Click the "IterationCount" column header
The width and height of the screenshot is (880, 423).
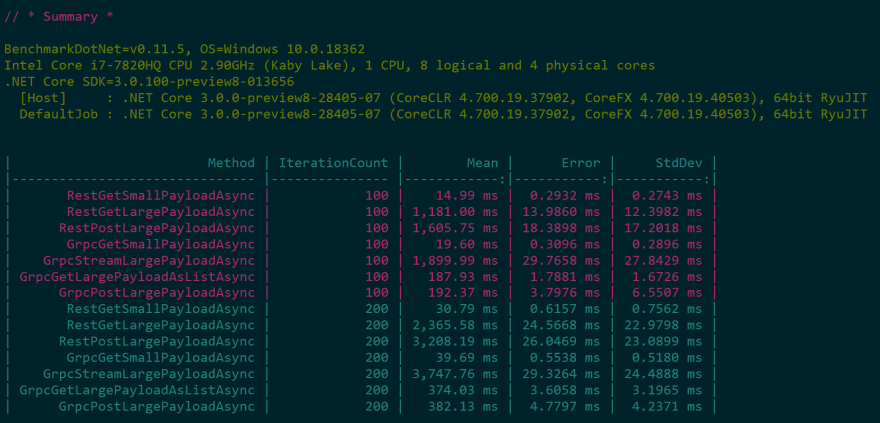[x=333, y=163]
